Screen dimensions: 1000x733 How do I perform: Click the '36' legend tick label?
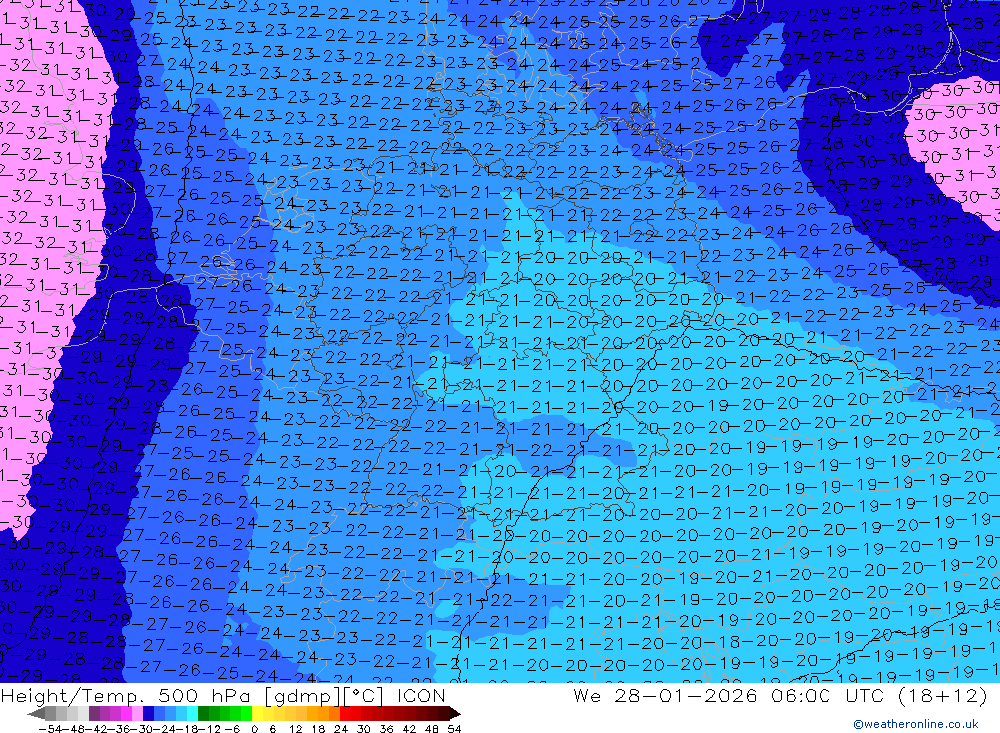click(386, 729)
